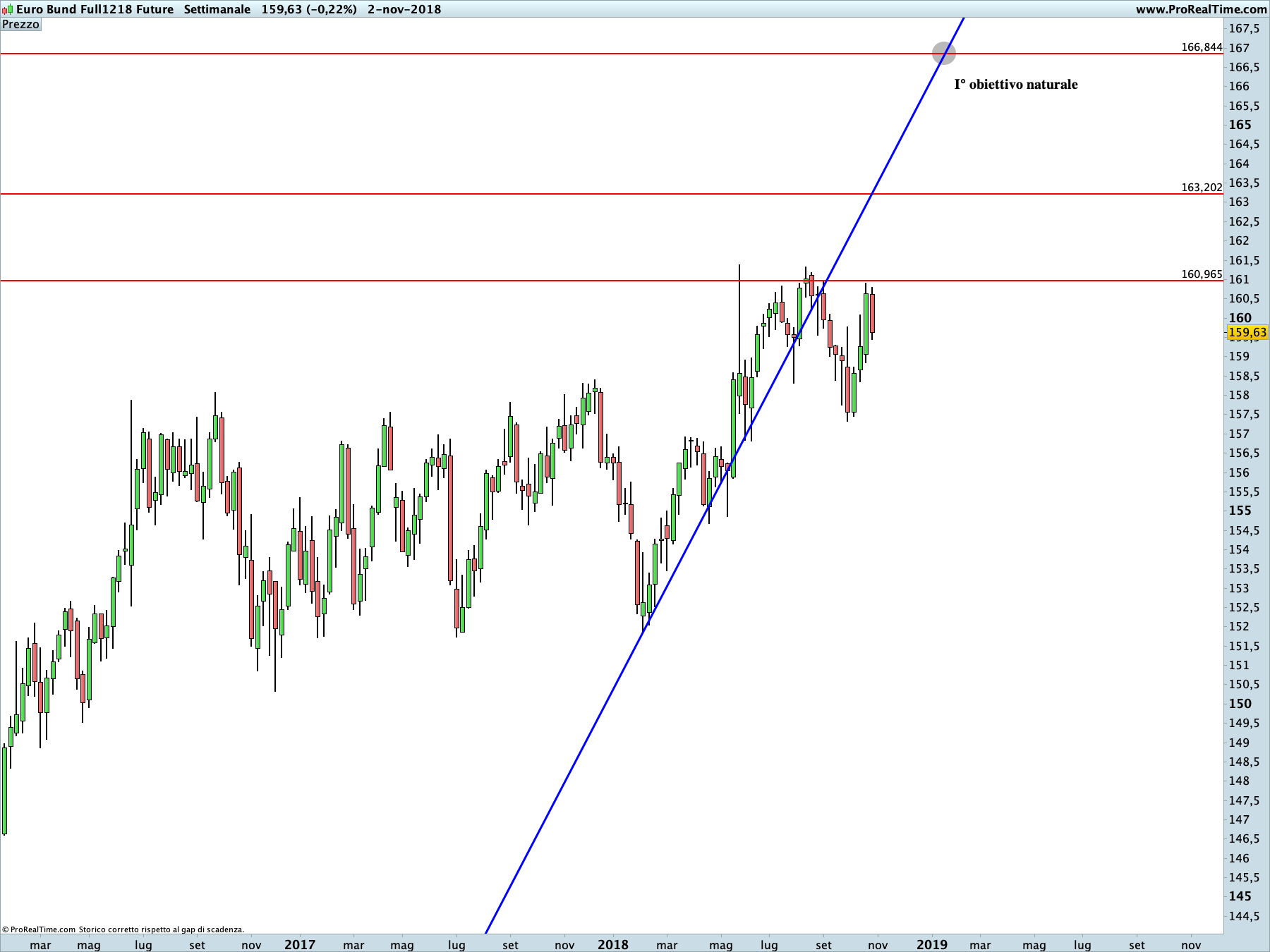Click the Settimanale timeframe label
1270x952 pixels.
(217, 9)
